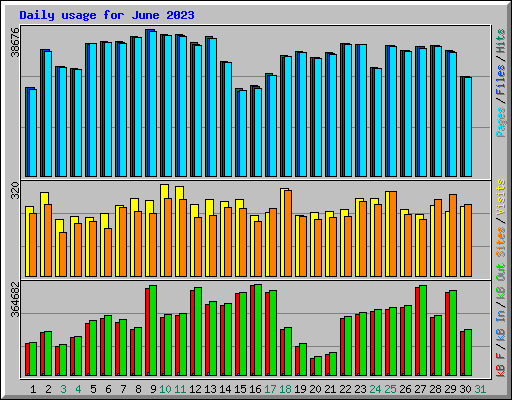Click the green kB Out bar for day 27
The width and height of the screenshot is (512, 400).
coord(423,330)
